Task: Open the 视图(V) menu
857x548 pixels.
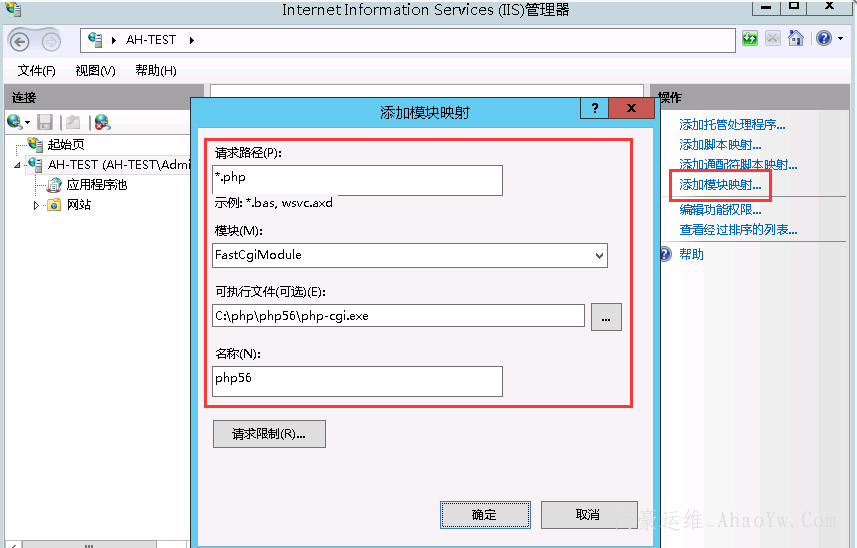Action: pos(95,70)
